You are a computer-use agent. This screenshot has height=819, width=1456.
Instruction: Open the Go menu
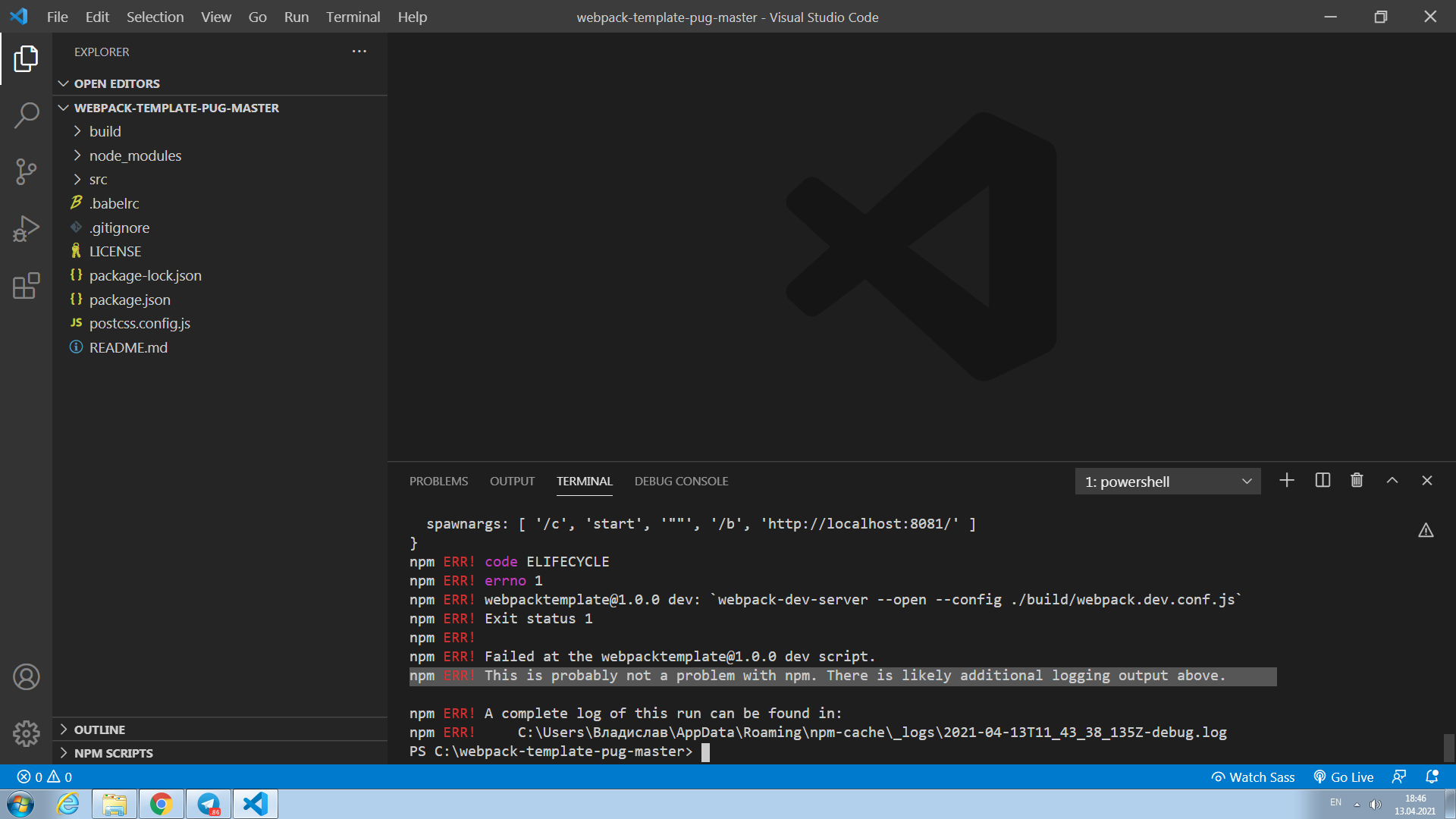(x=257, y=17)
